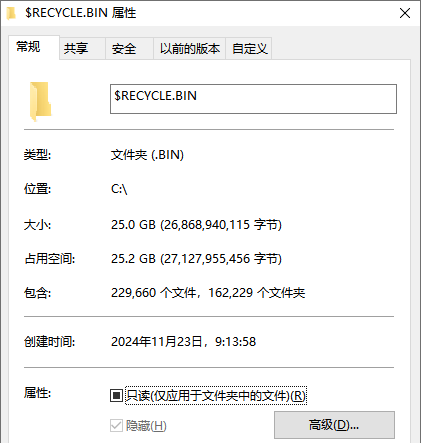Switch to 以前的版本 tab

point(189,49)
